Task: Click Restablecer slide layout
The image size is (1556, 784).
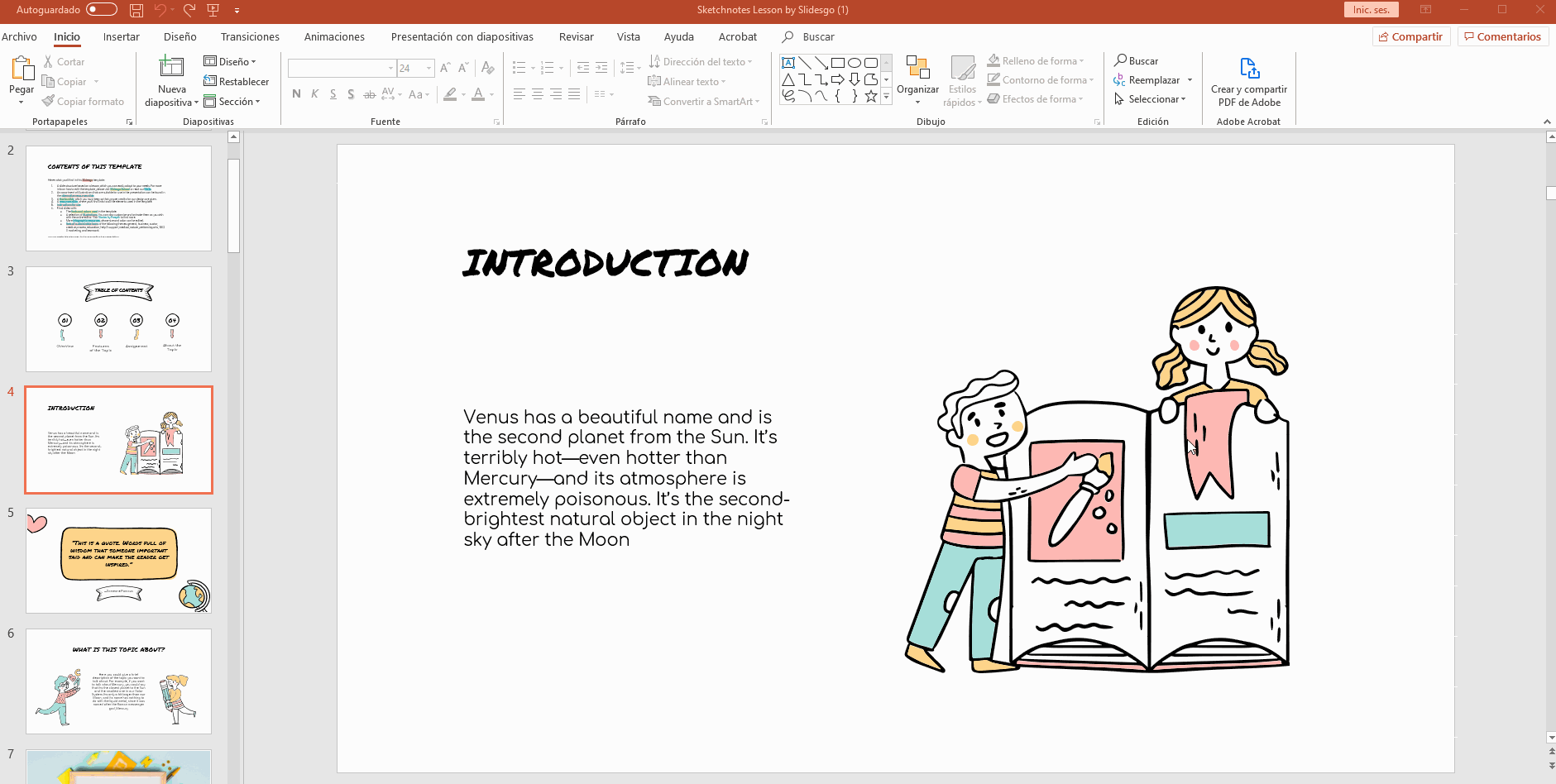Action: [x=237, y=82]
